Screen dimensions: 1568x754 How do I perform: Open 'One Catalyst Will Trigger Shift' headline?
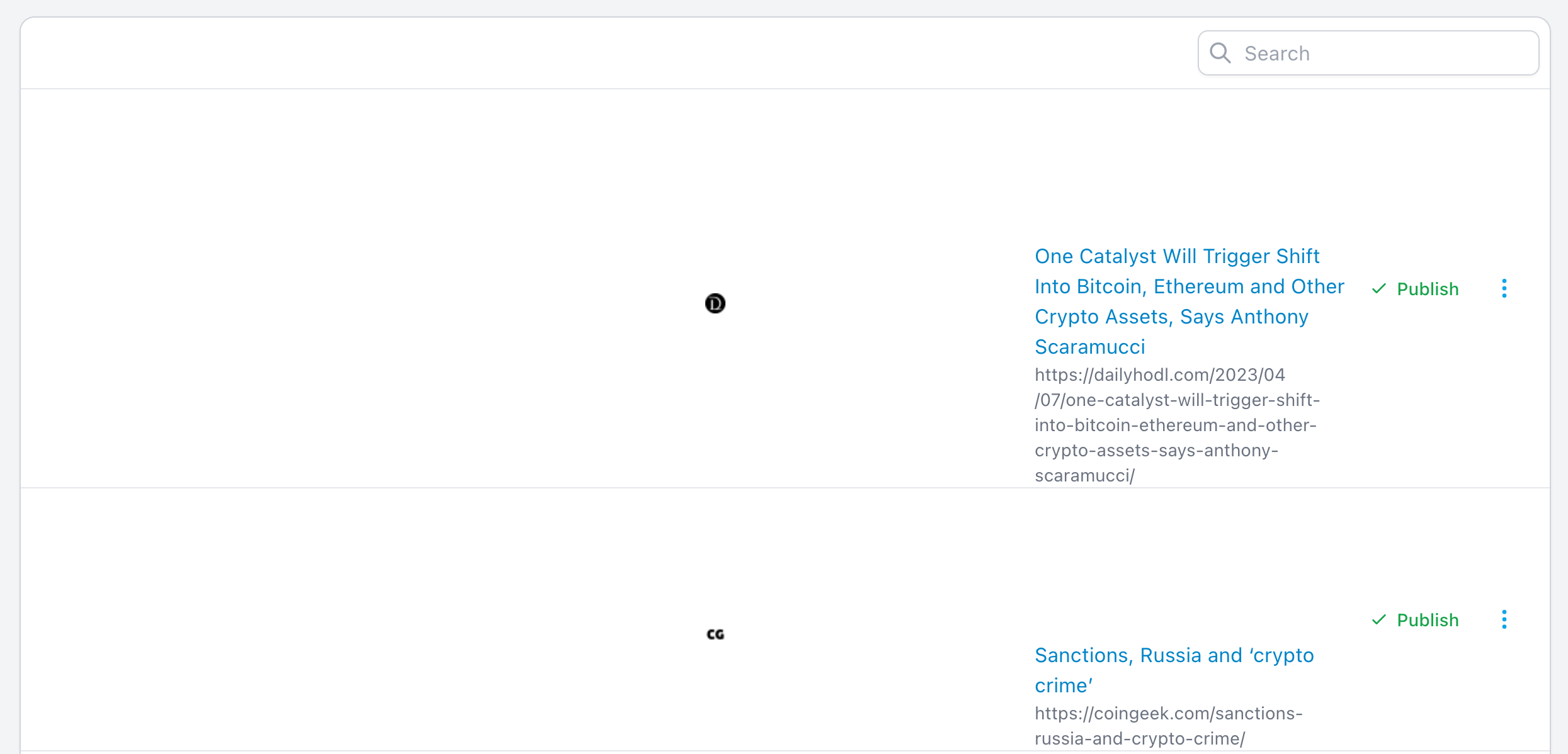click(x=1176, y=257)
